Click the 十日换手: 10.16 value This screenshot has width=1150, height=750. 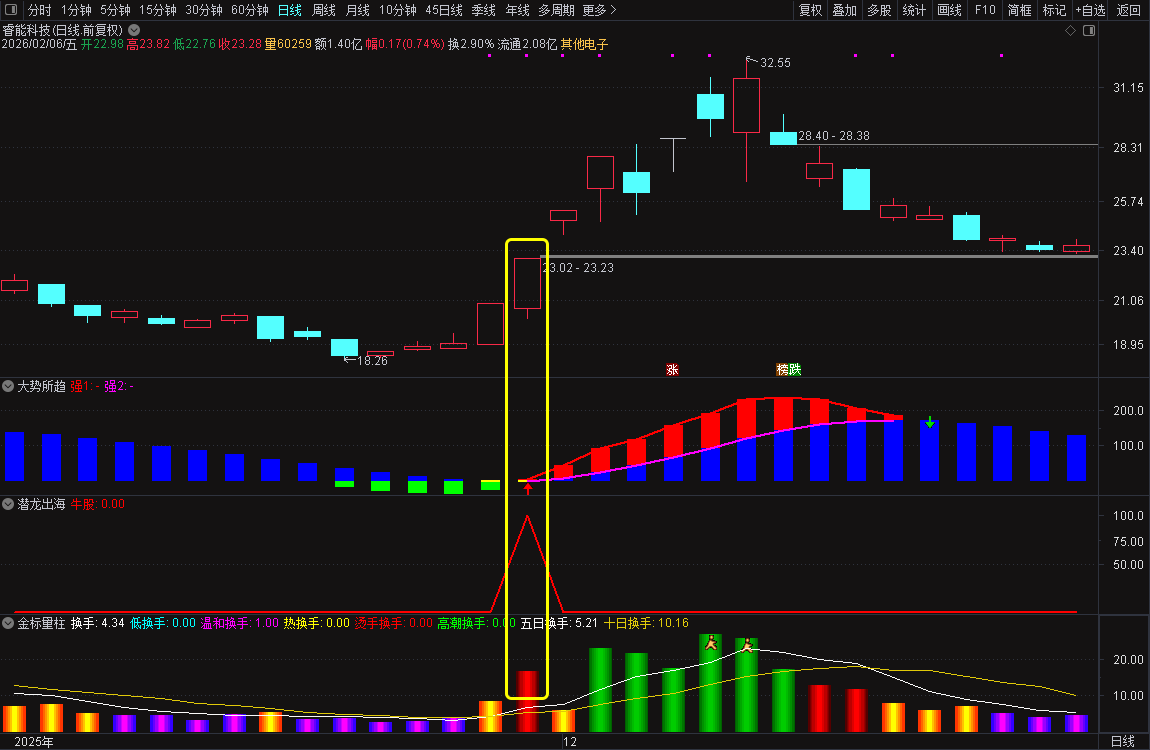646,623
